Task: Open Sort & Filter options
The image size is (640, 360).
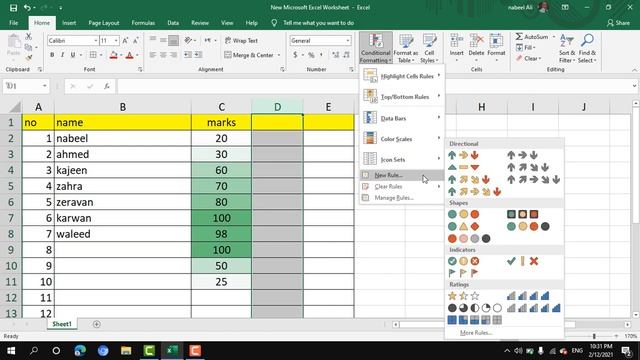Action: (x=567, y=48)
